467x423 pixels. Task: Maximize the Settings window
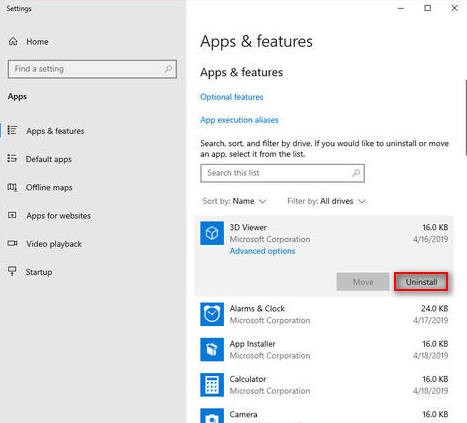[427, 8]
